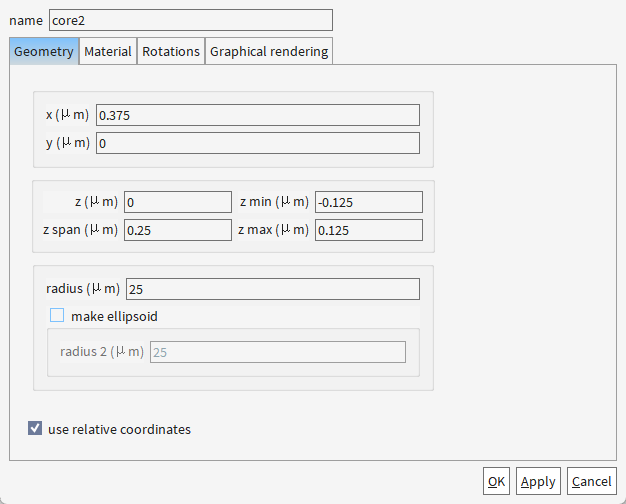Click the 'name' label text

tap(26, 20)
